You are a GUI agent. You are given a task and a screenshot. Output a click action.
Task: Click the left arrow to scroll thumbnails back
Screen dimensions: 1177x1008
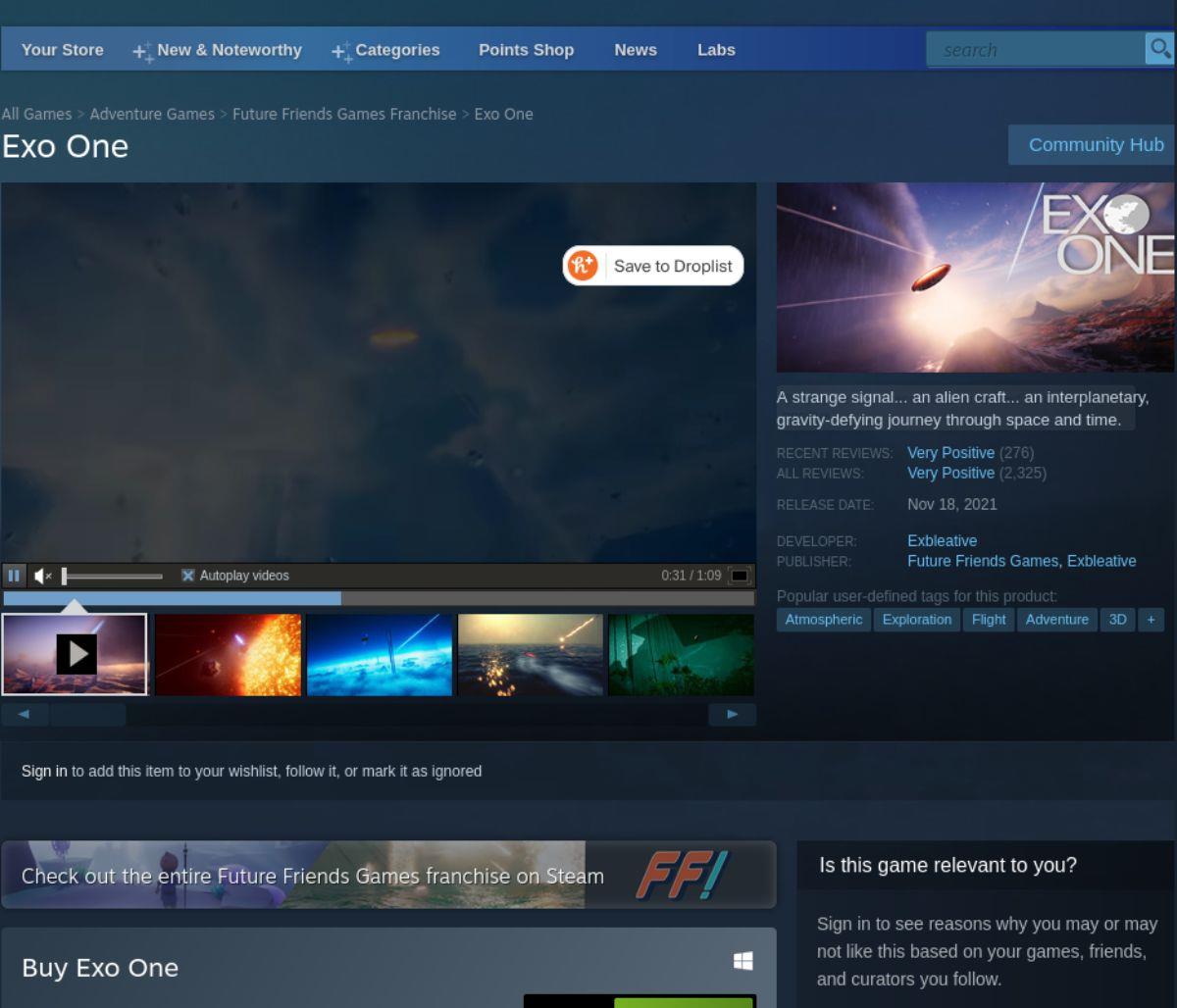tap(24, 714)
